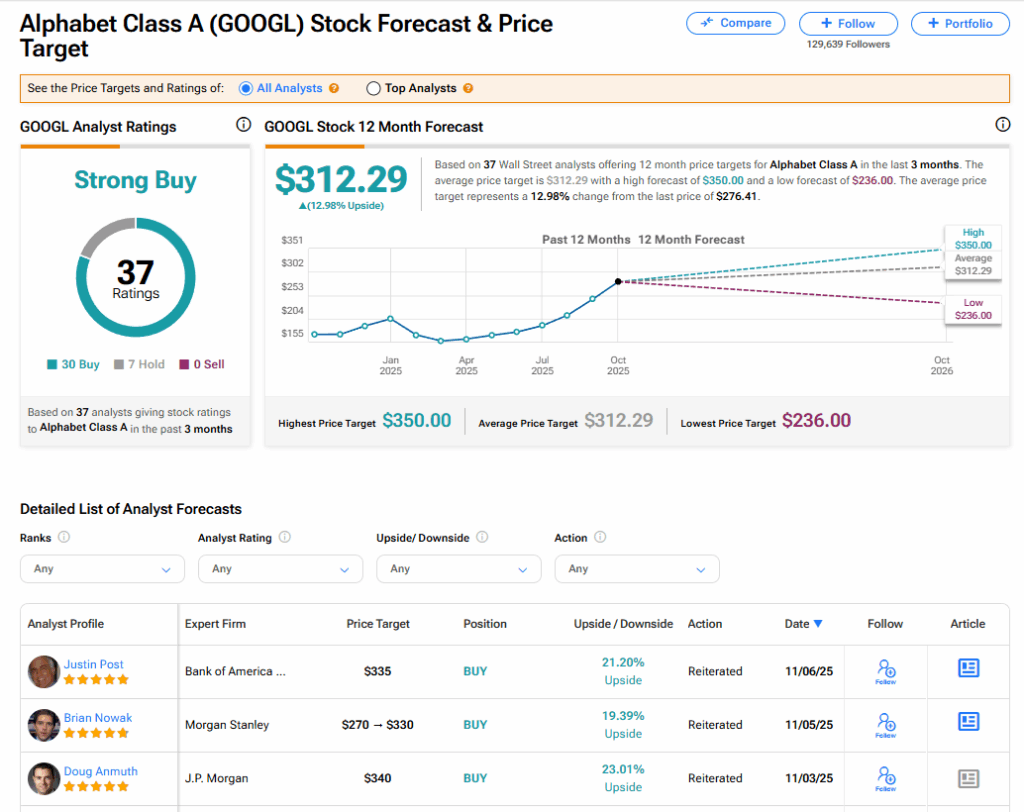This screenshot has width=1024, height=812.
Task: Open Brian Nowak's article icon
Action: pyautogui.click(x=968, y=723)
